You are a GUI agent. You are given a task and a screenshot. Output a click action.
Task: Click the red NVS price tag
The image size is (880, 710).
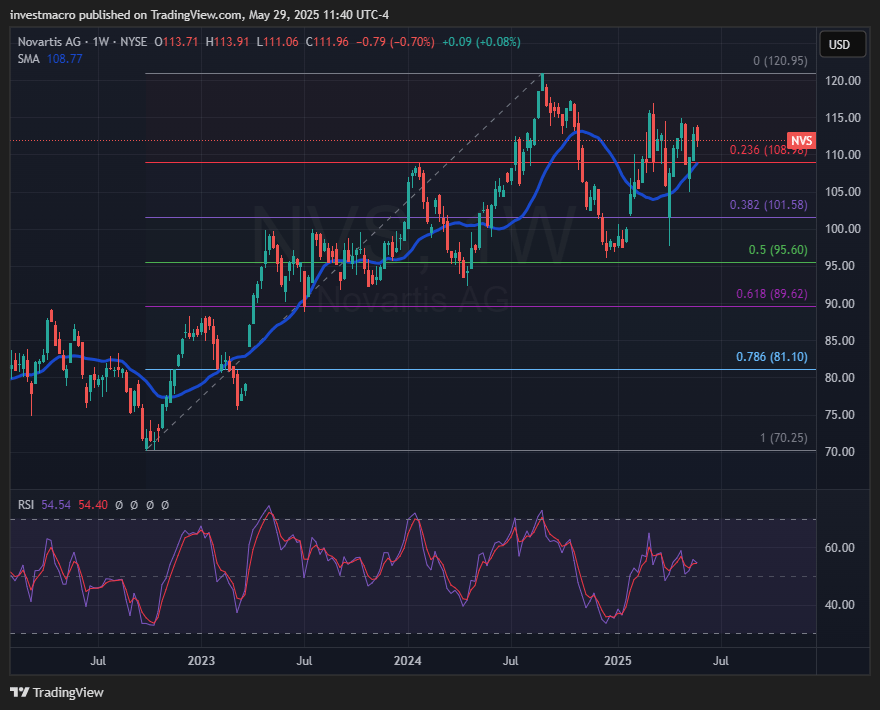coord(801,141)
